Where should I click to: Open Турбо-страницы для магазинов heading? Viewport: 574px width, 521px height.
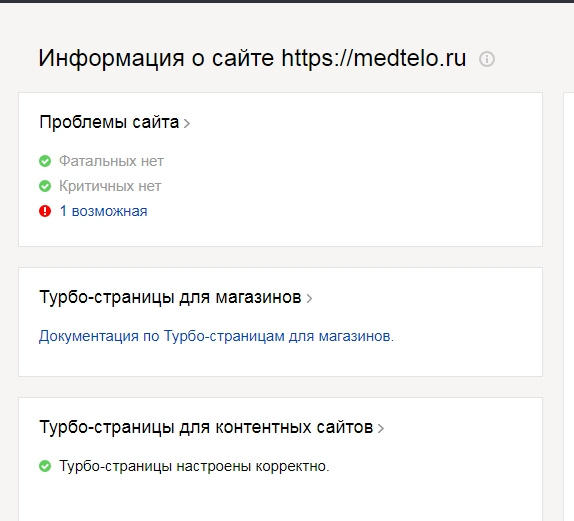tap(170, 297)
